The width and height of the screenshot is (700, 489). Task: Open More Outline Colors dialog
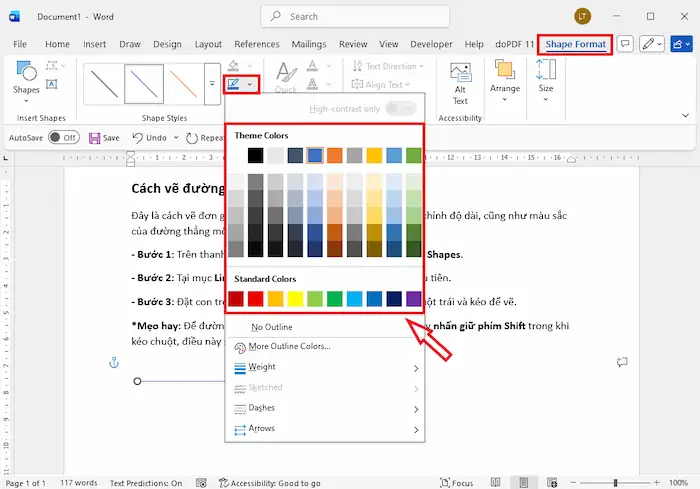(x=289, y=346)
